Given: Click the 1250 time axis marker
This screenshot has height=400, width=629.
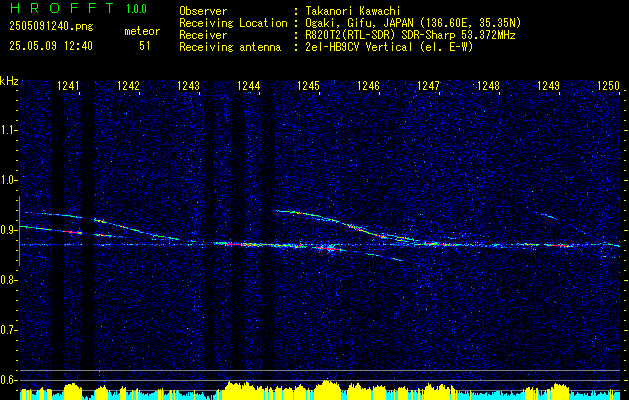Looking at the screenshot, I should click(609, 85).
